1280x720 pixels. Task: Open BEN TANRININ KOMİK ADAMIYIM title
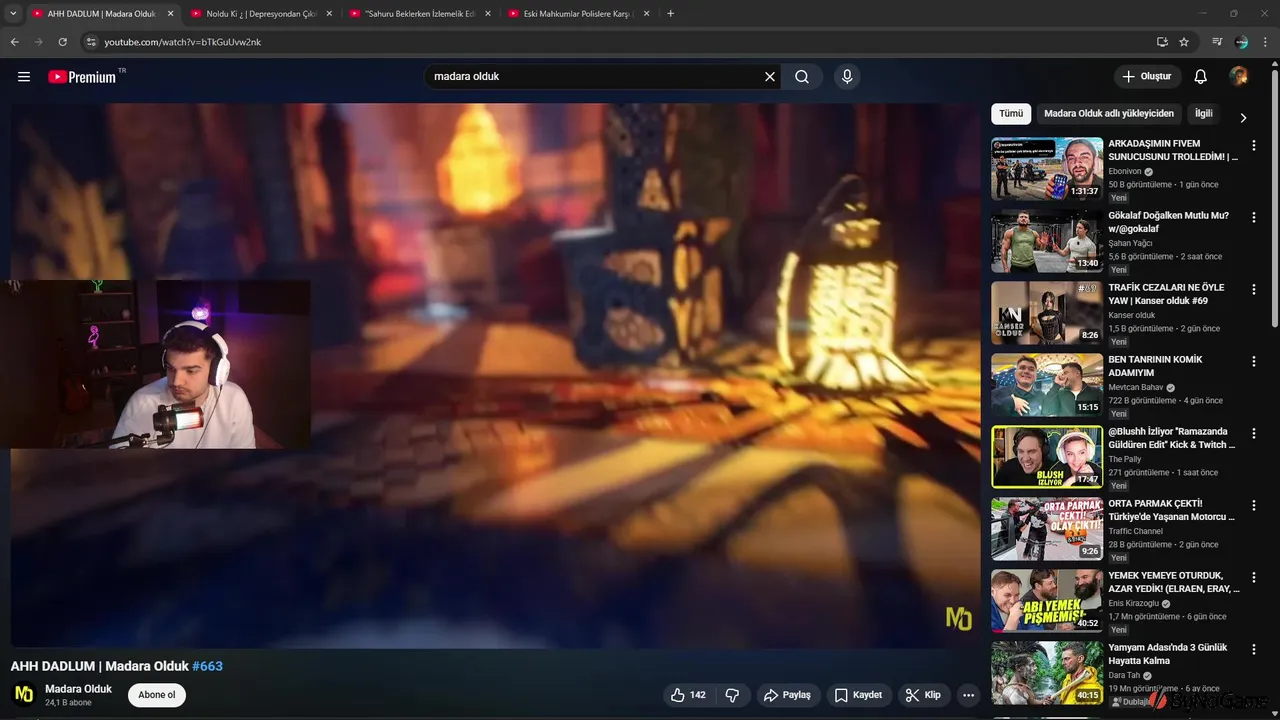pyautogui.click(x=1155, y=366)
